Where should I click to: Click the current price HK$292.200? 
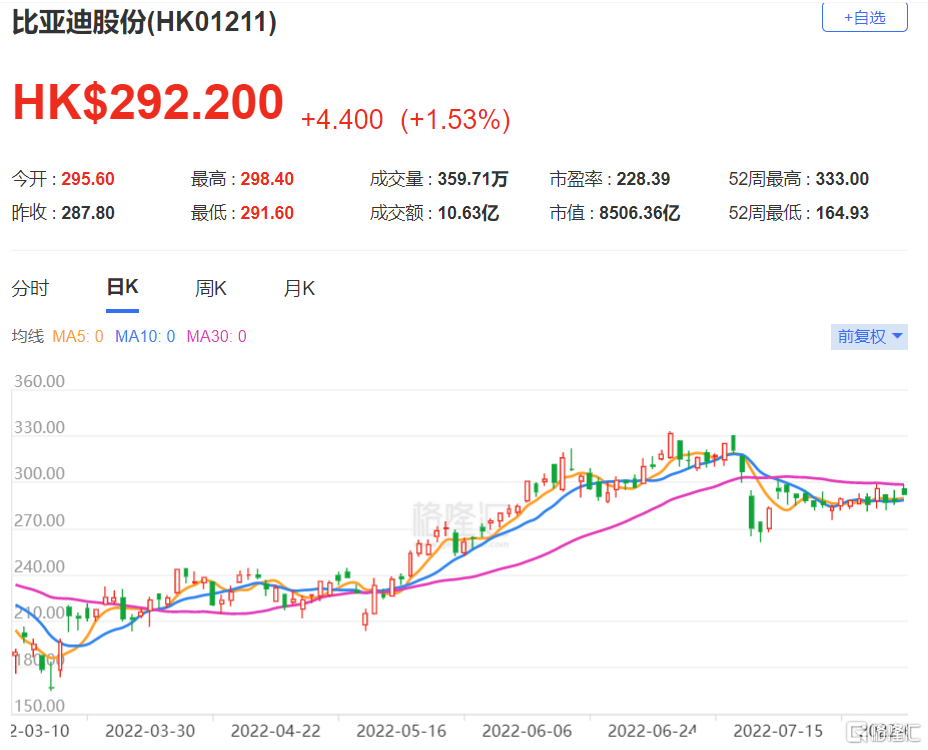[148, 103]
